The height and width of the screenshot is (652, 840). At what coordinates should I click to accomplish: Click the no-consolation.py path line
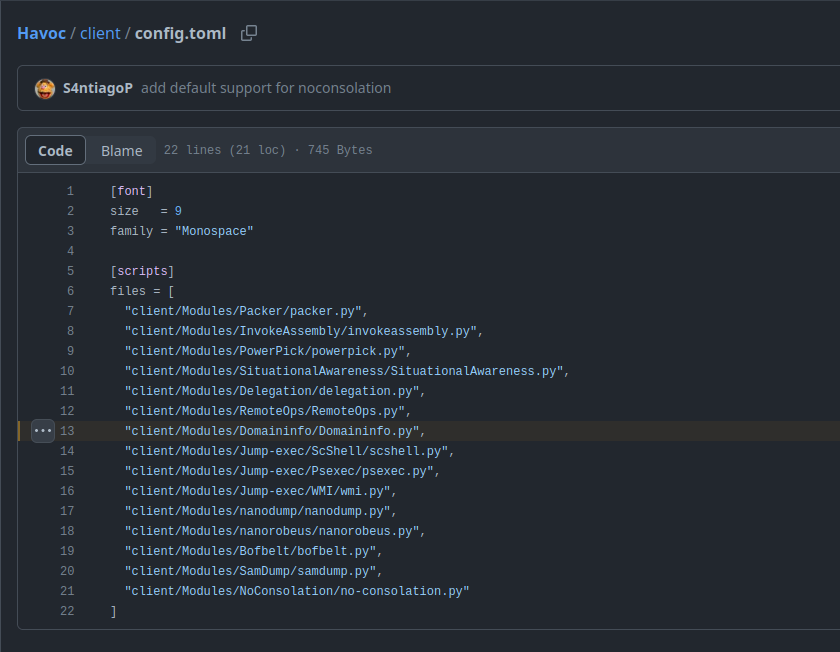pos(297,591)
